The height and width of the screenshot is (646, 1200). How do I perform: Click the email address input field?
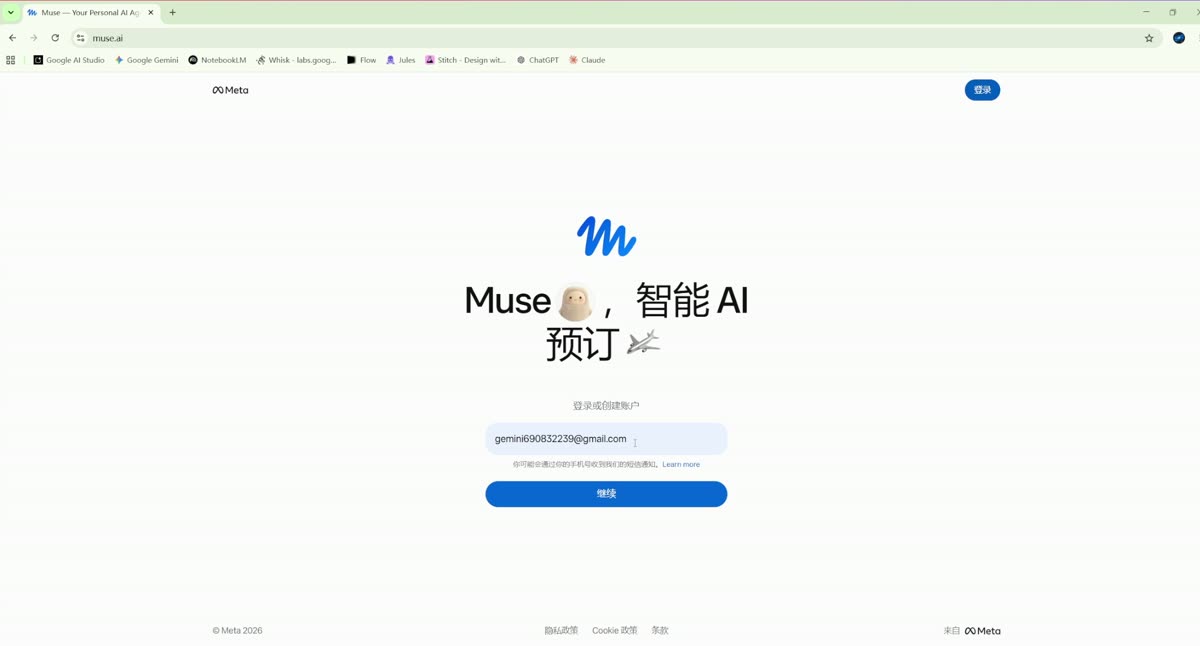[x=606, y=439]
